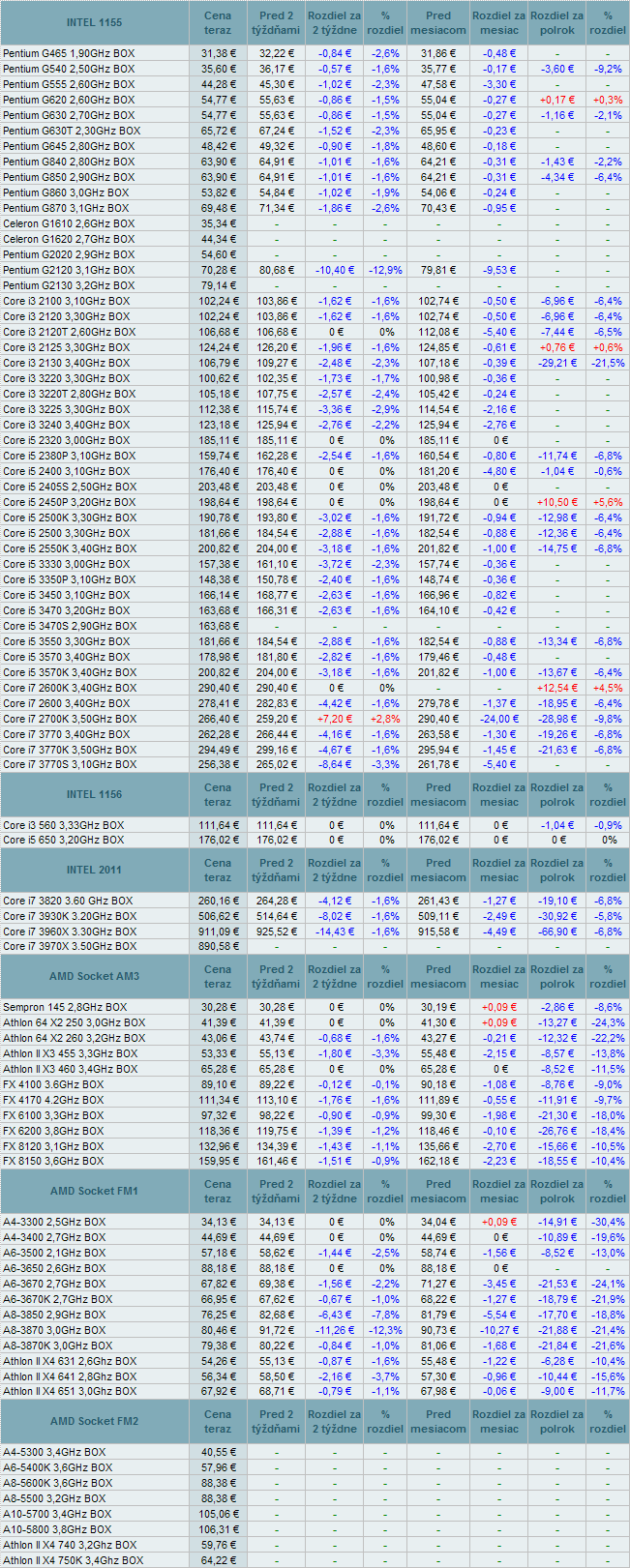This screenshot has width=630, height=1568.
Task: Click price "40,55 €" of A4-5300
Action: pyautogui.click(x=218, y=1452)
